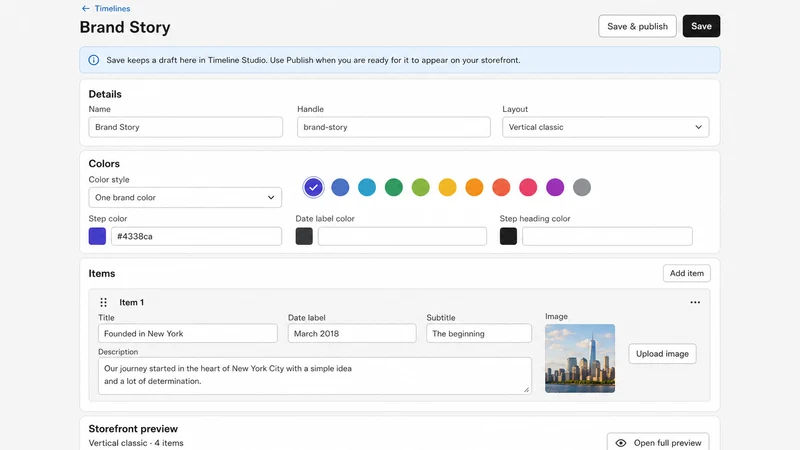Click the Save & publish button
Screen dimensions: 800x450
tap(637, 26)
